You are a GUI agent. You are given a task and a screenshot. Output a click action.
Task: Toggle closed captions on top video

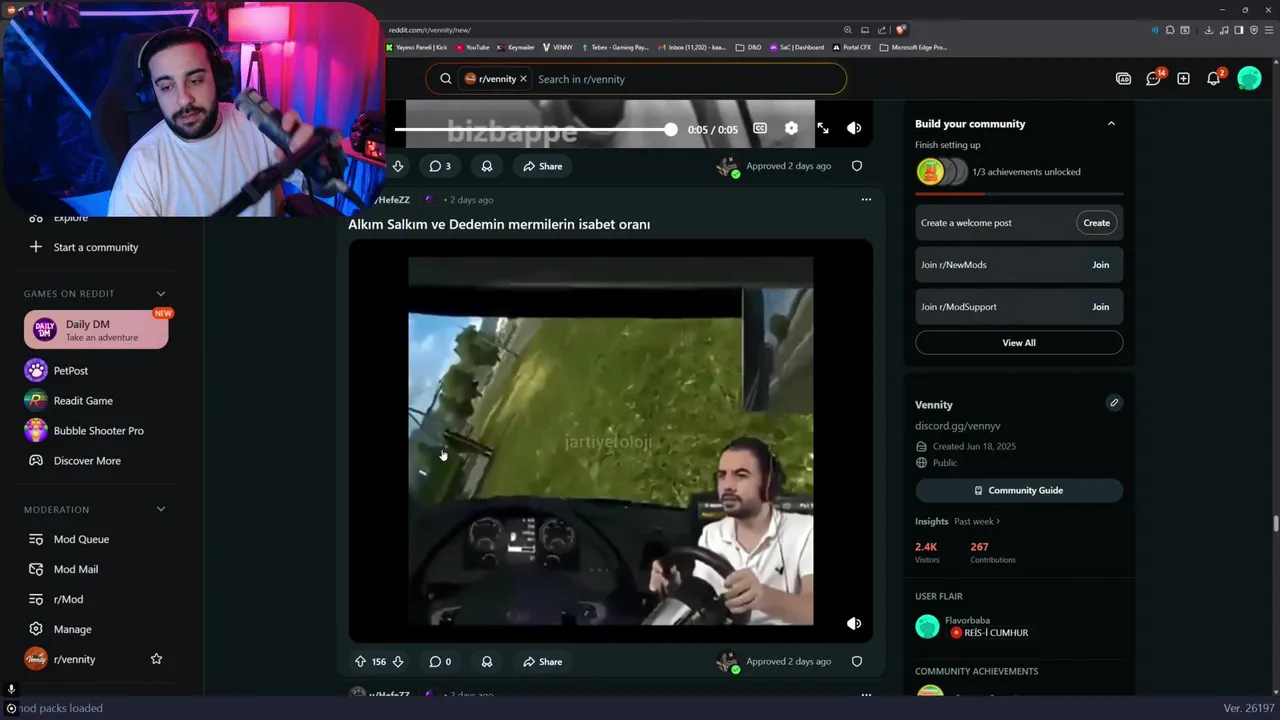click(760, 128)
